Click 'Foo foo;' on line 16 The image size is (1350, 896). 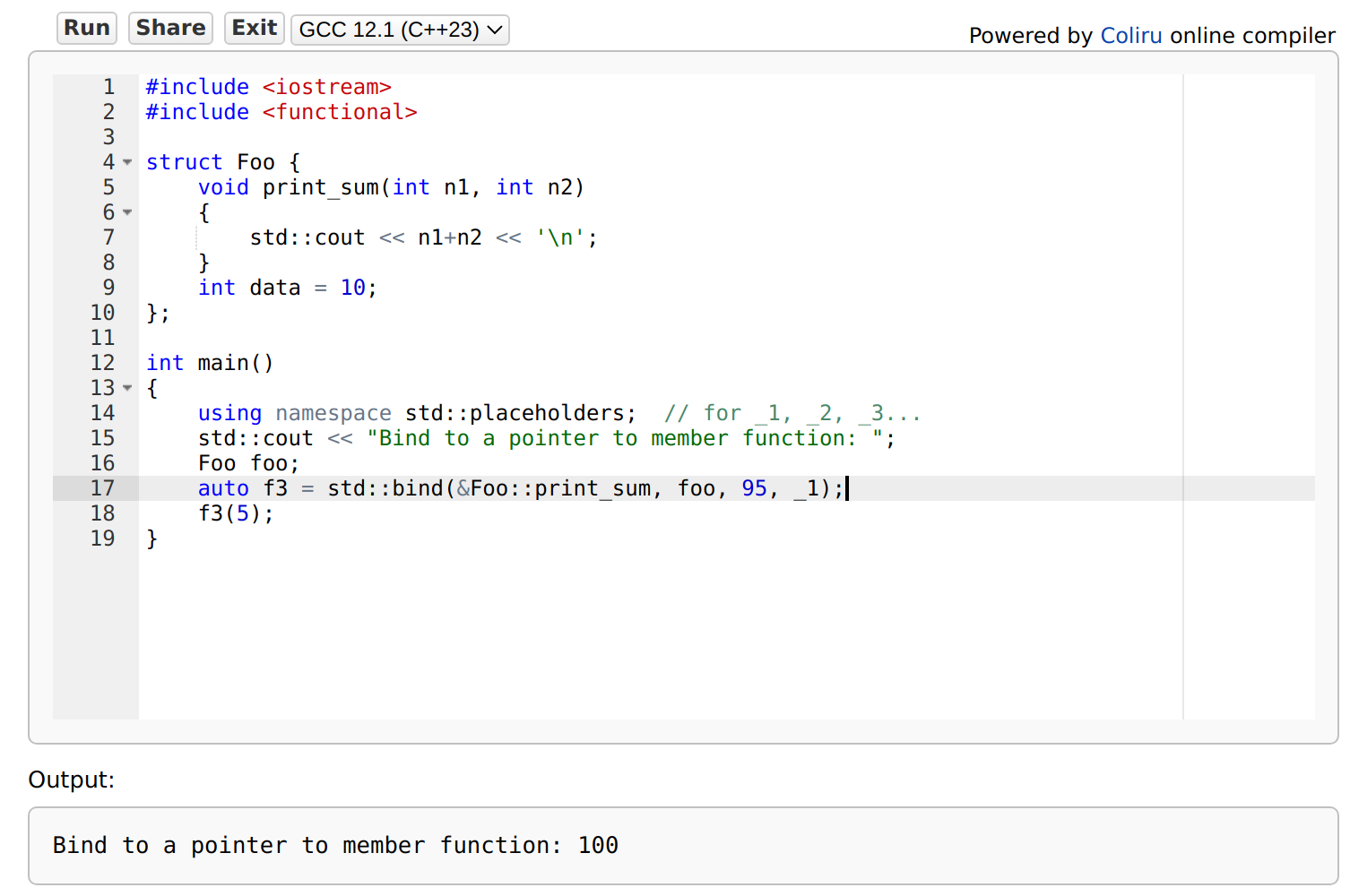[x=249, y=463]
